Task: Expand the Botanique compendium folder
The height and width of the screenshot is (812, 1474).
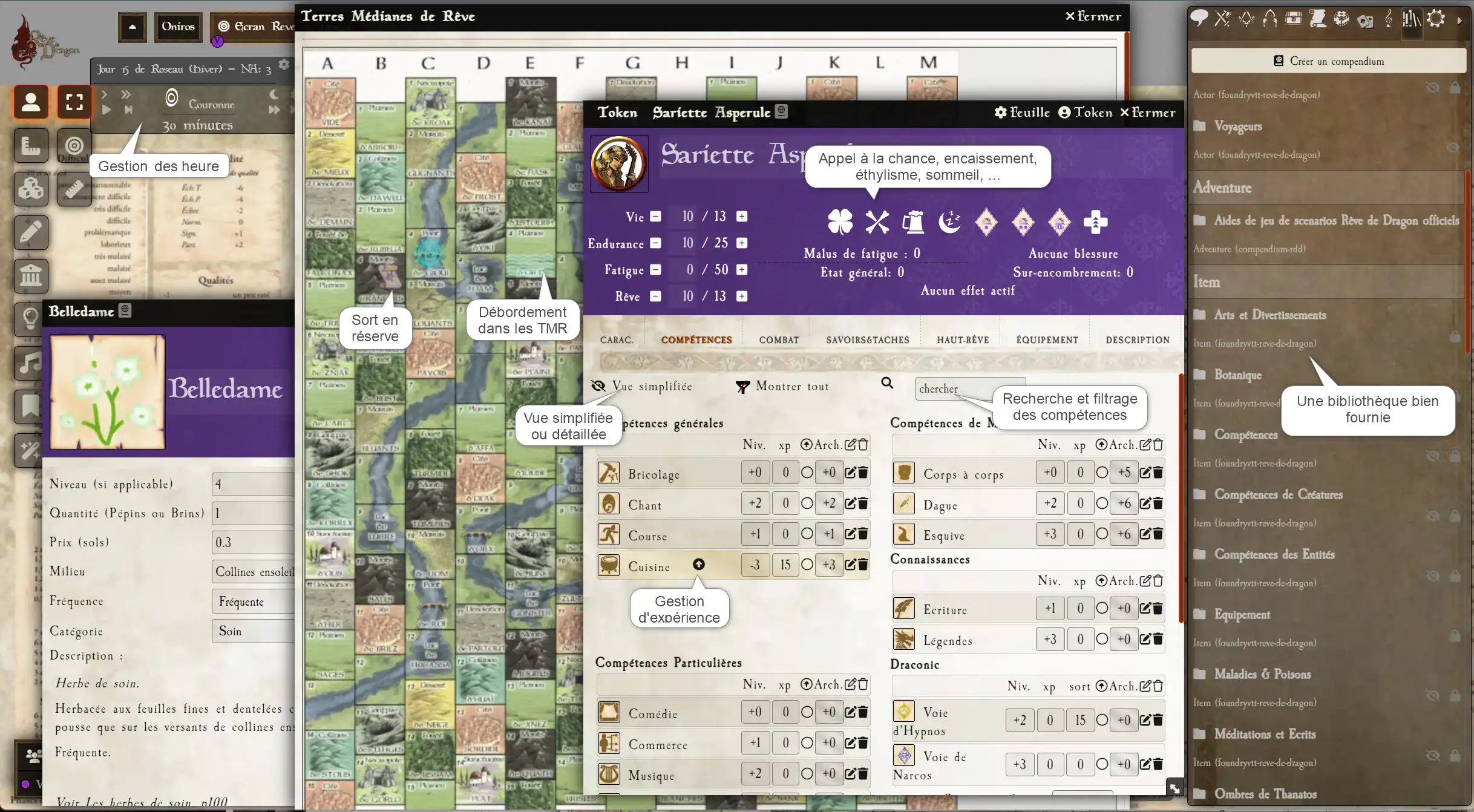Action: coord(1237,375)
